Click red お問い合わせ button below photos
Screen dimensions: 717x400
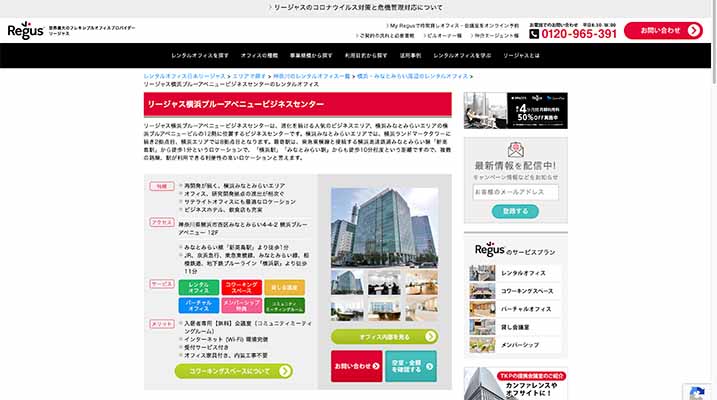357,366
